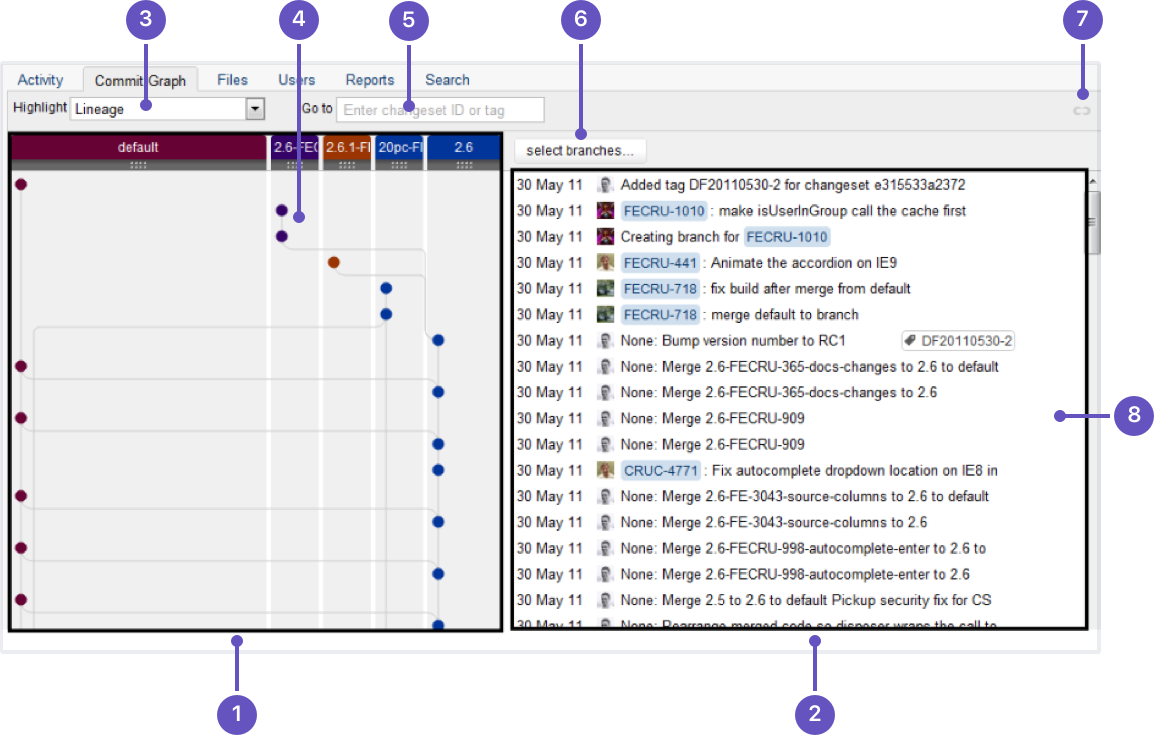This screenshot has width=1154, height=735.
Task: Click the Highlight dropdown arrow button
Action: [255, 109]
